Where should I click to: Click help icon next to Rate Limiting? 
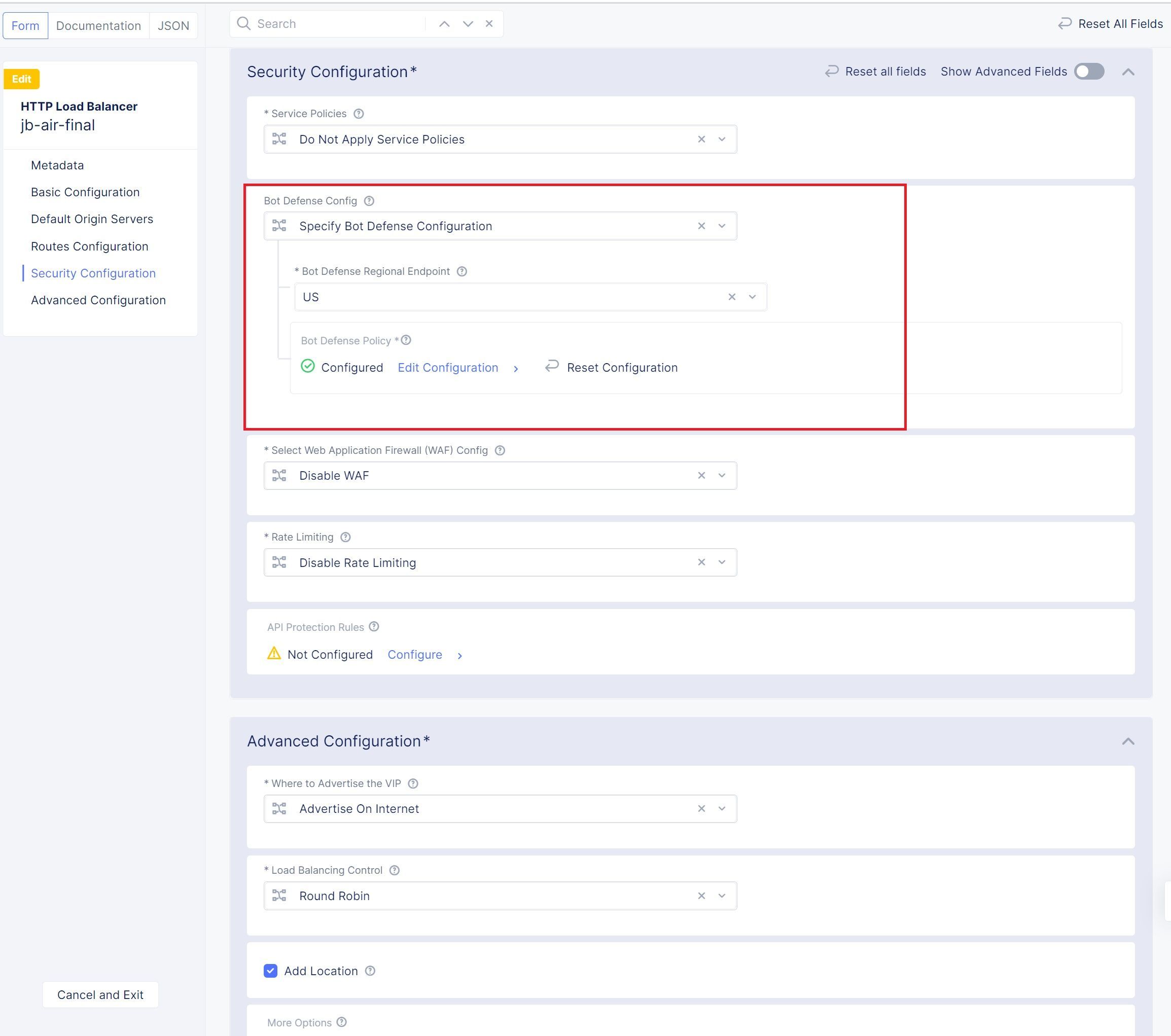345,537
